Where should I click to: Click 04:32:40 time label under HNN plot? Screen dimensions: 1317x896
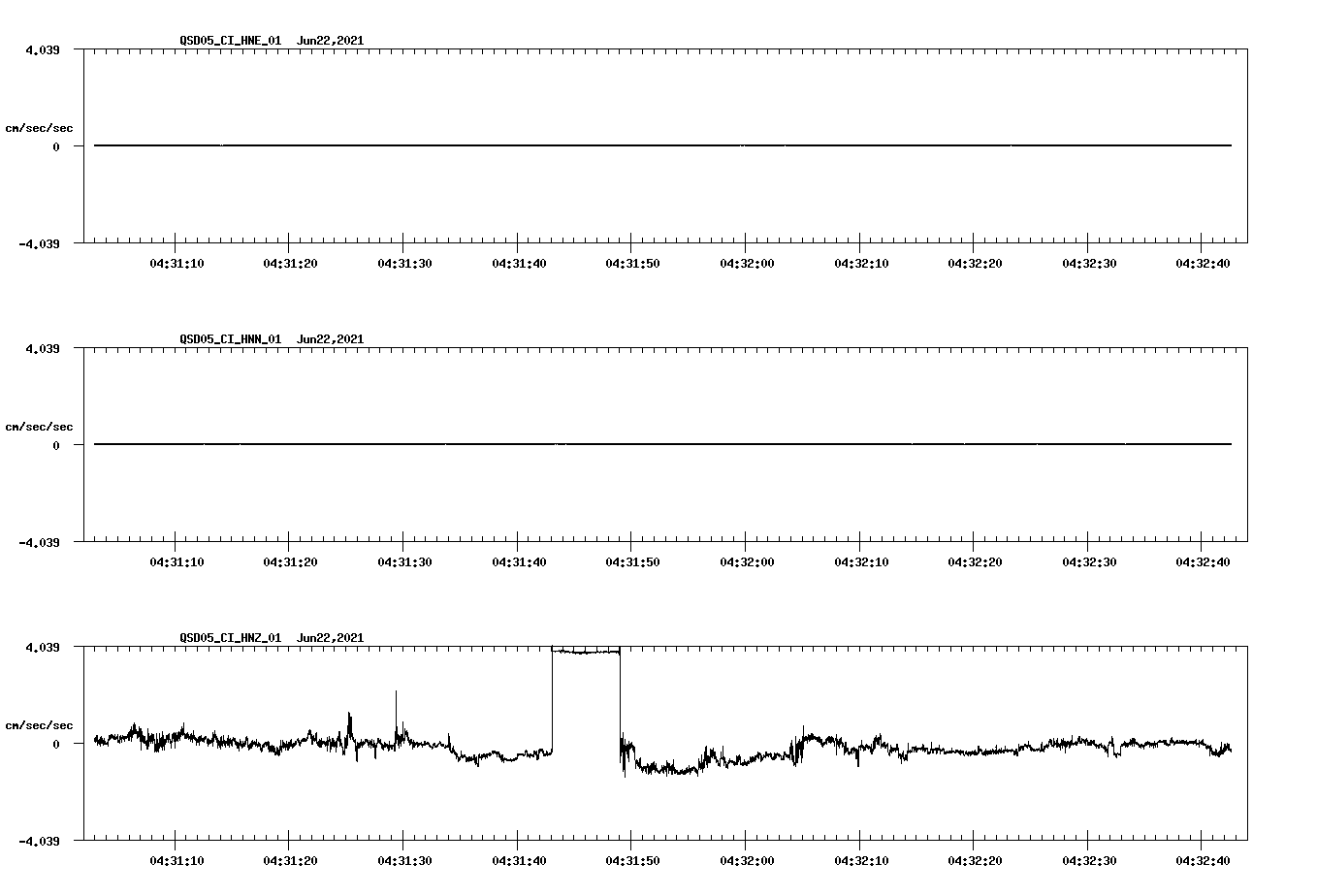pos(1203,561)
